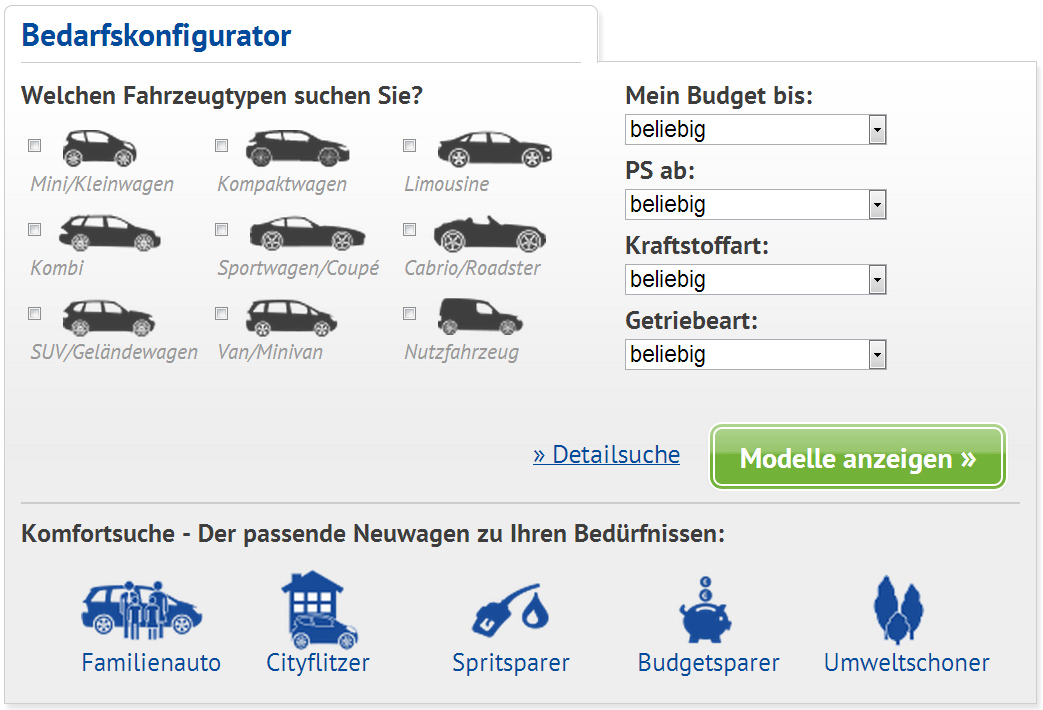Viewport: 1043px width, 710px height.
Task: Click the Familienauto family car icon
Action: pyautogui.click(x=141, y=609)
